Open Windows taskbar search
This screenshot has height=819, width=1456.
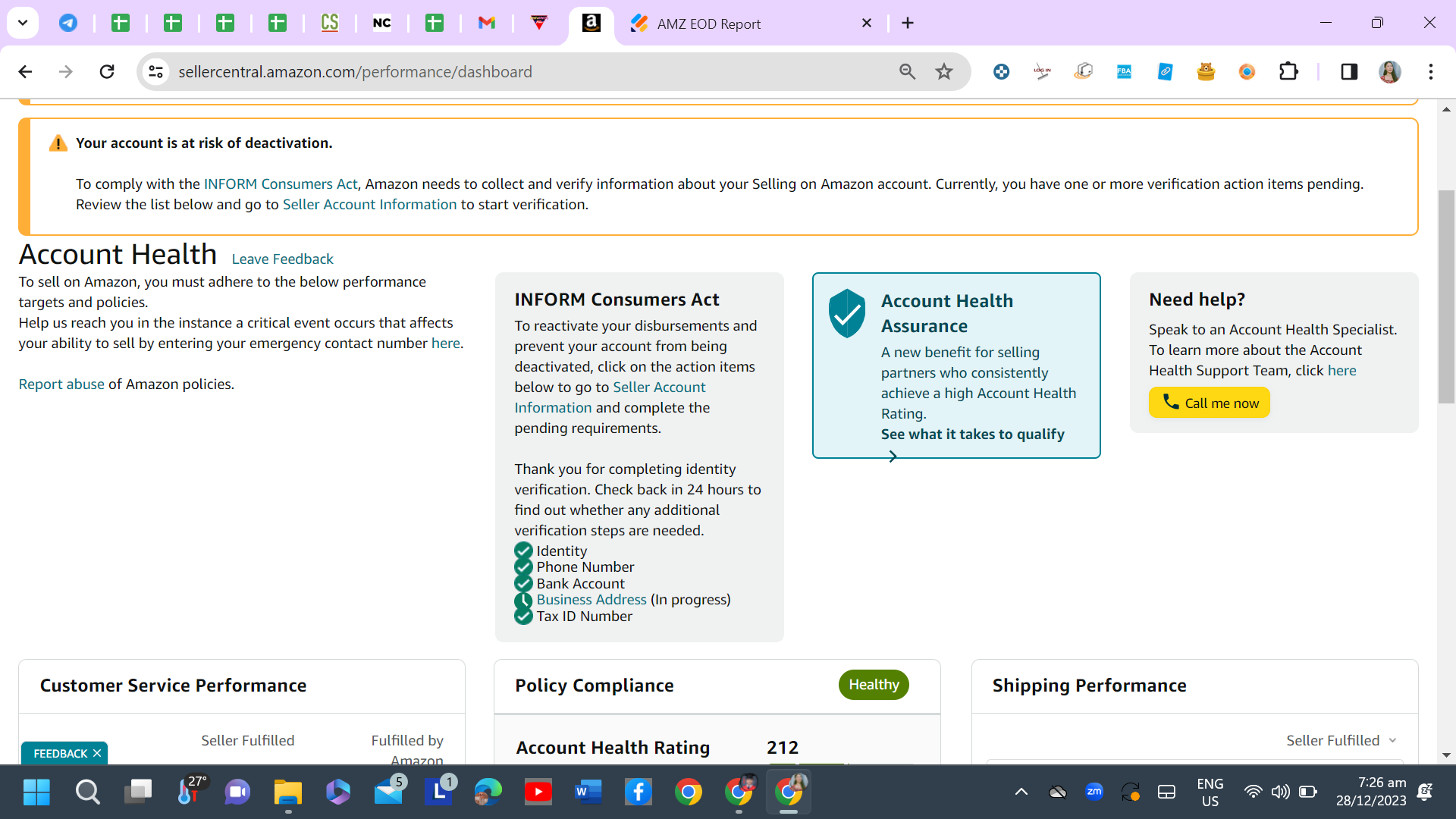tap(87, 792)
